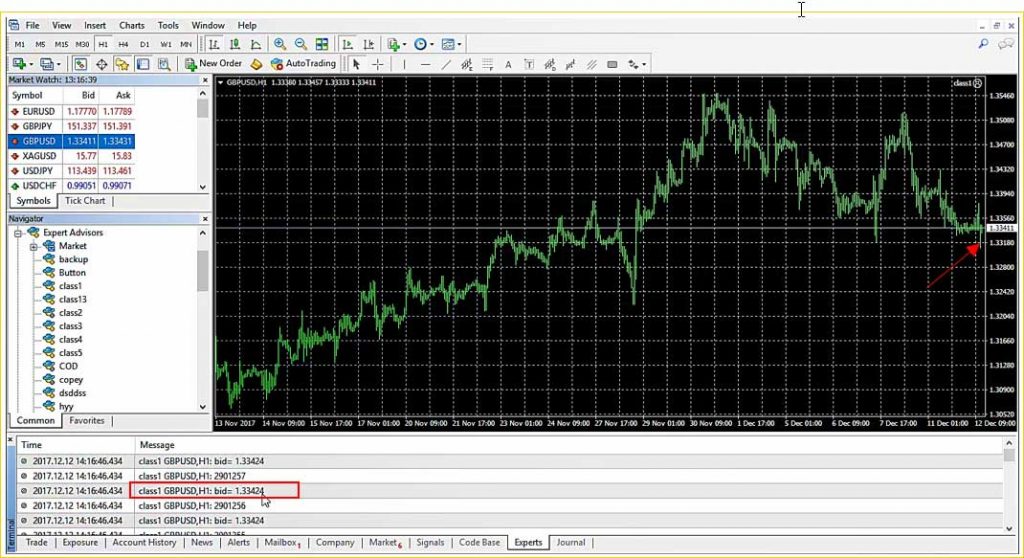Select the text 'A' tool
This screenshot has height=558, width=1024.
pos(508,64)
